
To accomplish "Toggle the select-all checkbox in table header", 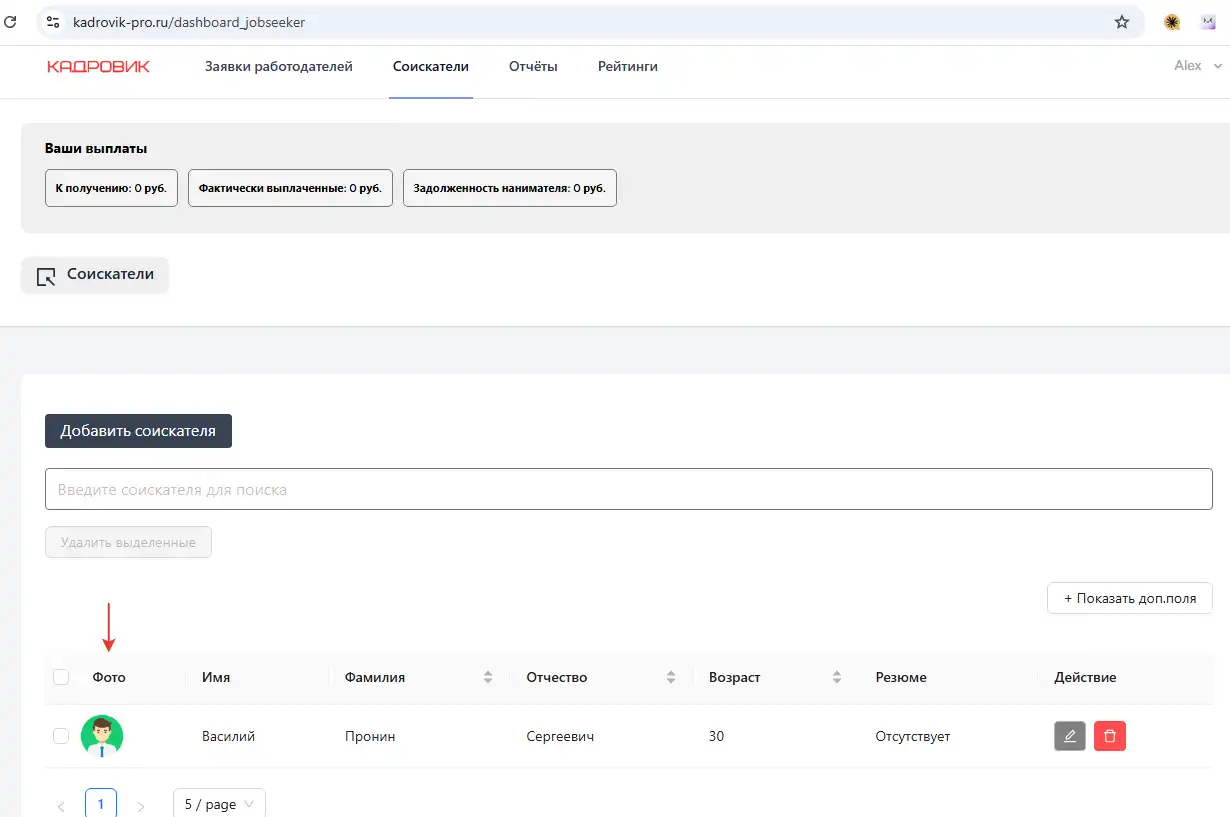I will [x=61, y=677].
